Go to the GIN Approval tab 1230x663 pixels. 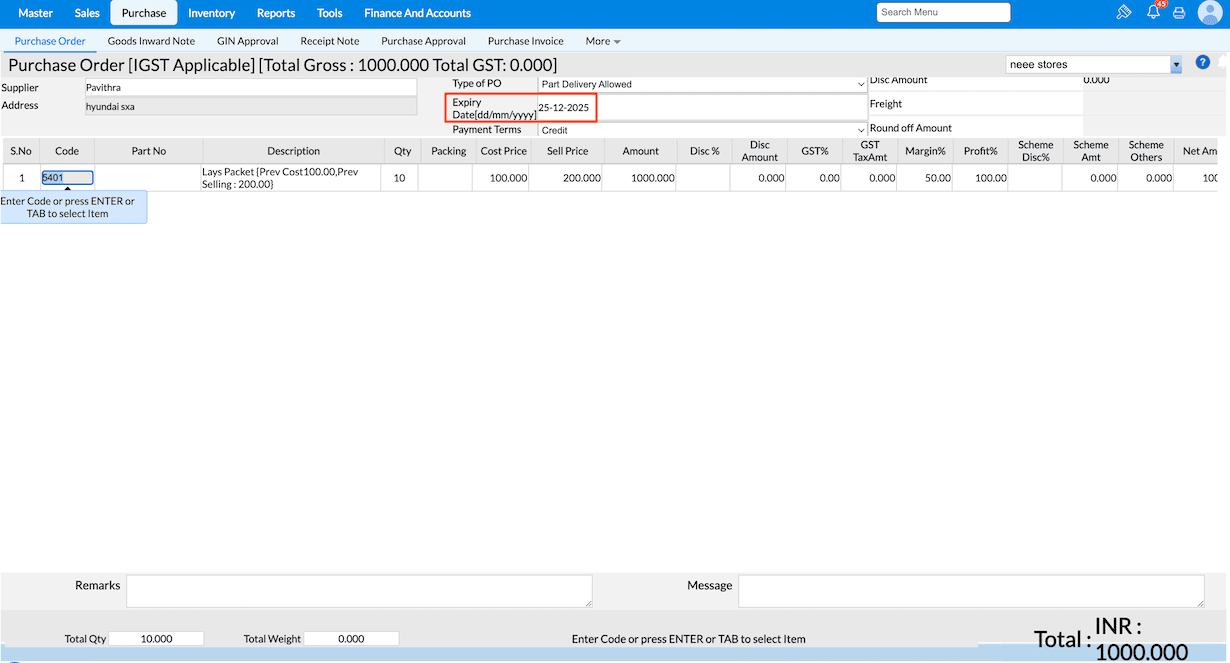tap(247, 41)
